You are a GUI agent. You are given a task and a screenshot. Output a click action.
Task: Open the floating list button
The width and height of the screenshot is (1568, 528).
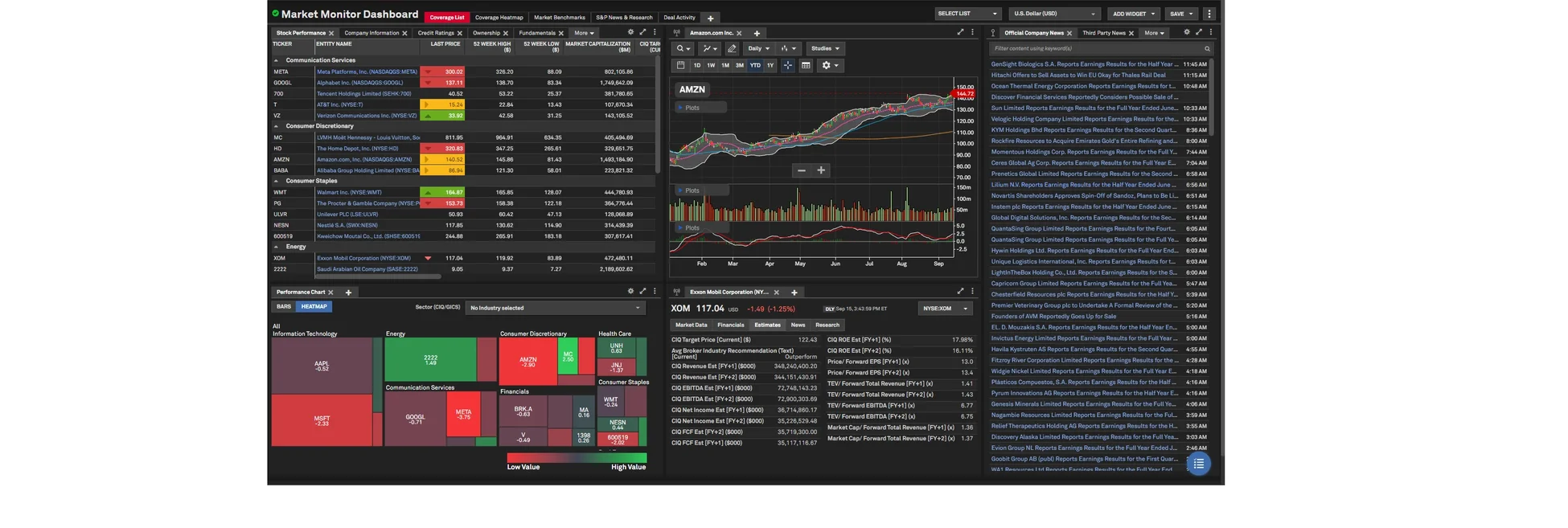pyautogui.click(x=1198, y=464)
